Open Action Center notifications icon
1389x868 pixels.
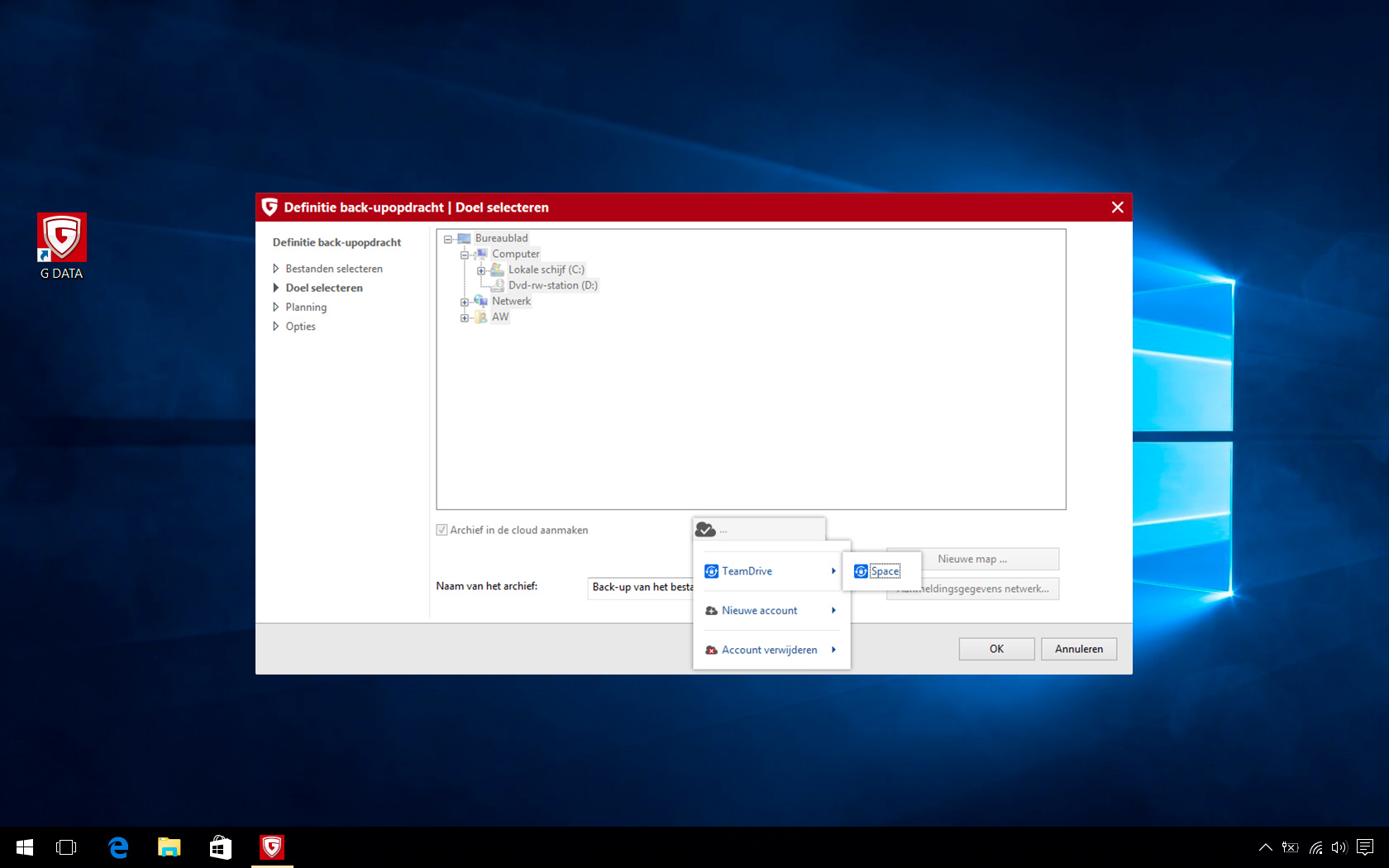[1365, 847]
